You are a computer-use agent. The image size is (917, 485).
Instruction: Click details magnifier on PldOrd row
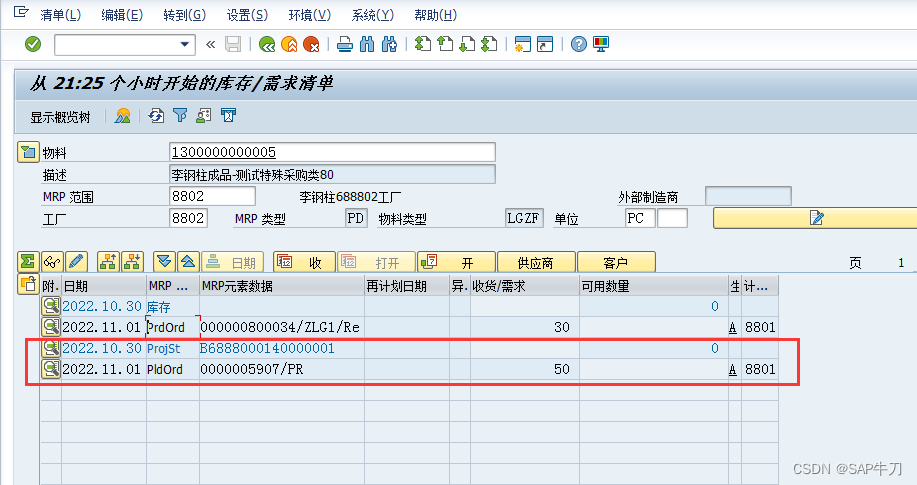[51, 369]
